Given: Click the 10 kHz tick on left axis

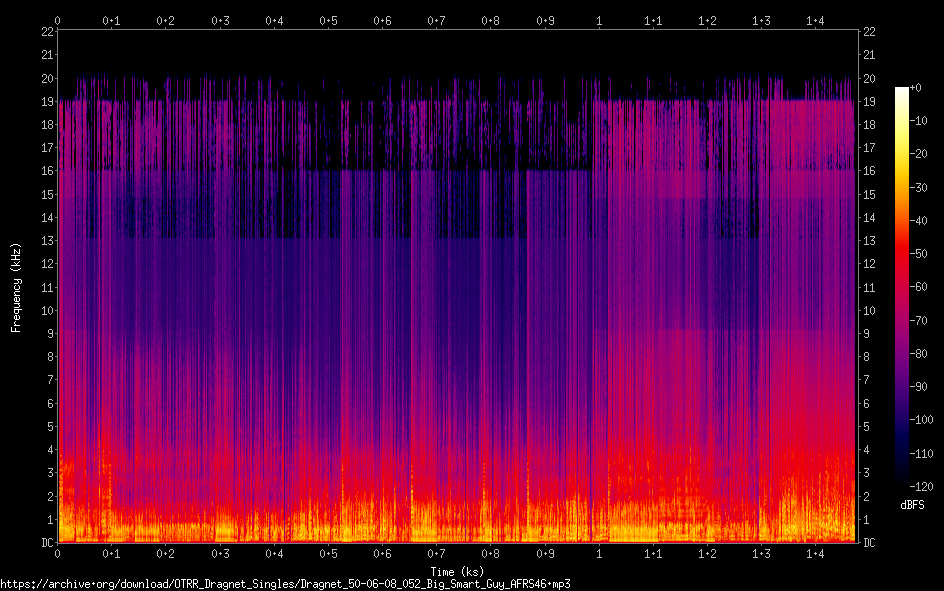Looking at the screenshot, I should [x=47, y=310].
